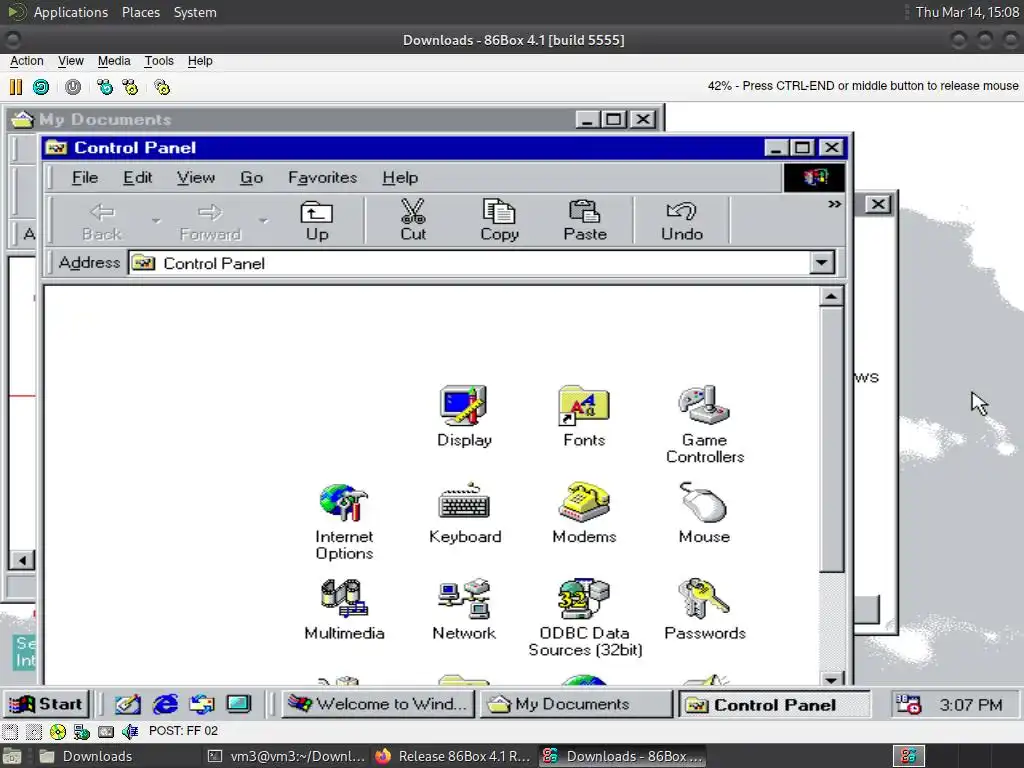The width and height of the screenshot is (1024, 768).
Task: Open Game Controllers applet
Action: (x=705, y=424)
